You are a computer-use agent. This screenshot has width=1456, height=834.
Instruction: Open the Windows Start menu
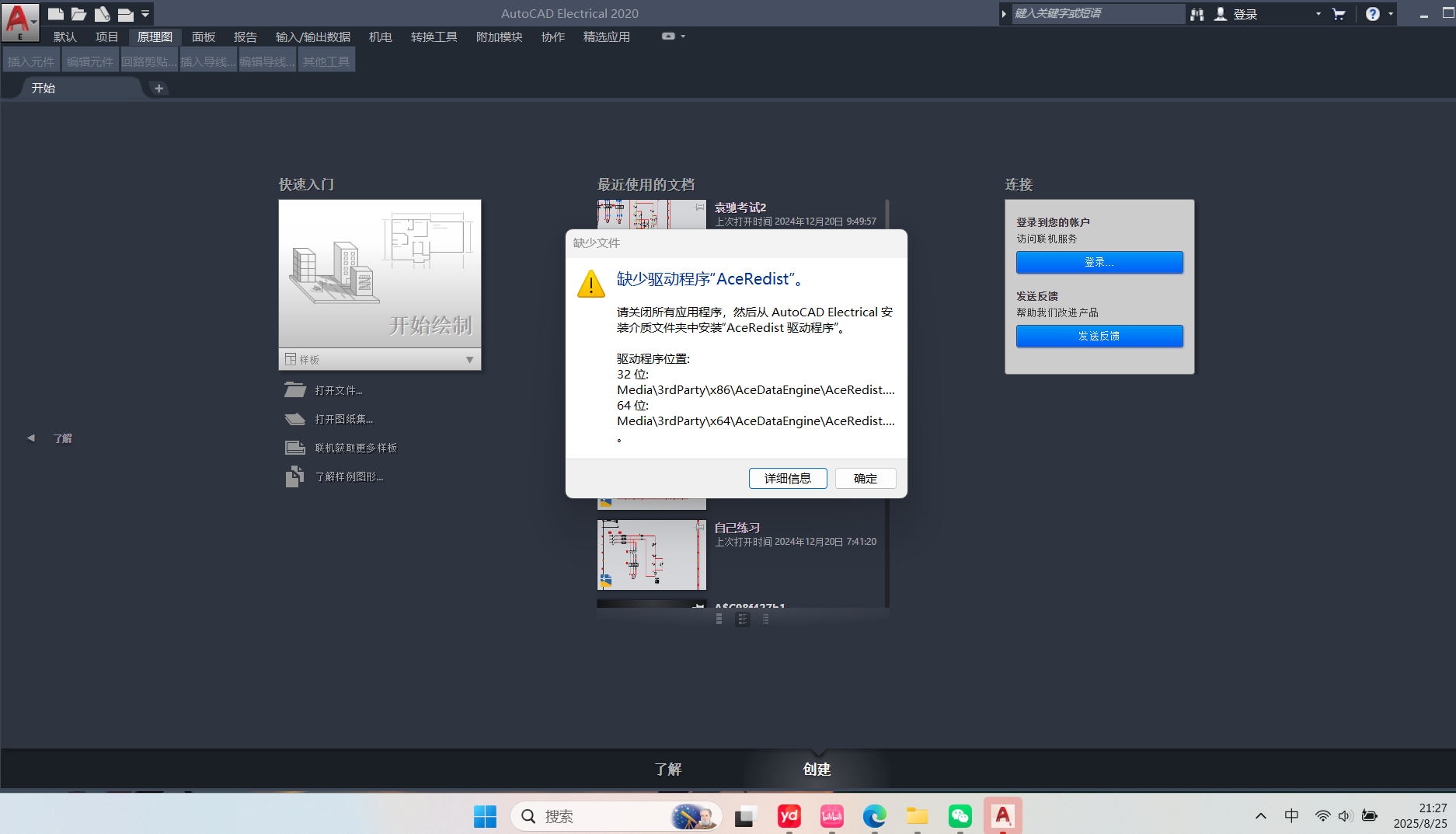click(486, 816)
